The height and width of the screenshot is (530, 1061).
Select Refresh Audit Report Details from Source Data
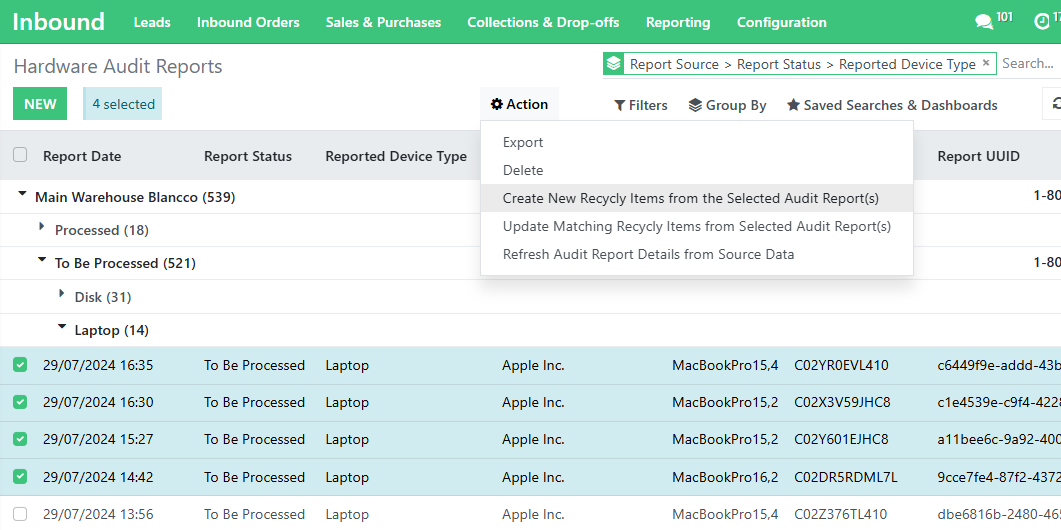697,255
